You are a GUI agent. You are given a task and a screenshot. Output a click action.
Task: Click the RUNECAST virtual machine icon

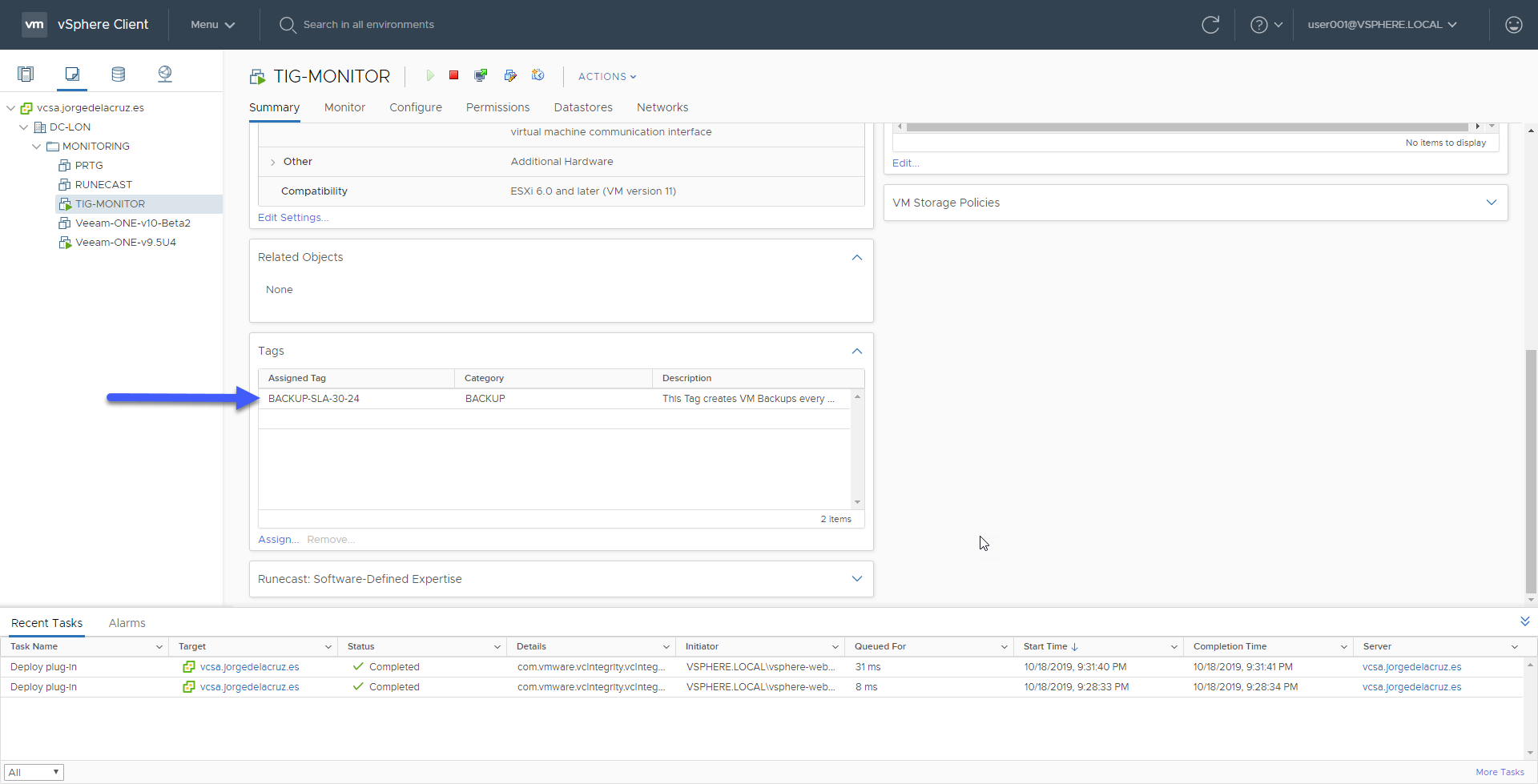coord(65,185)
